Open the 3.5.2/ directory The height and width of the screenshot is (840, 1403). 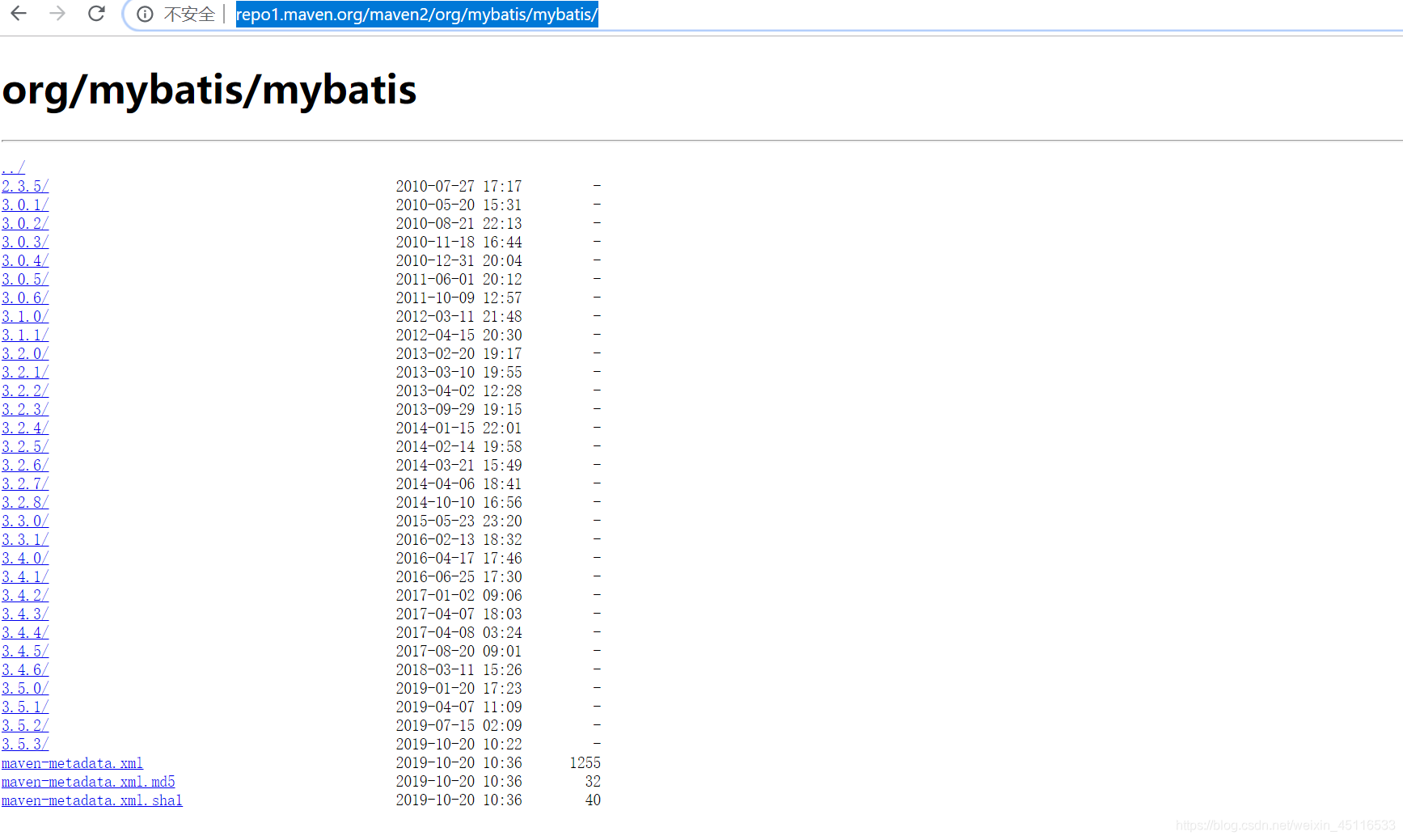point(25,725)
